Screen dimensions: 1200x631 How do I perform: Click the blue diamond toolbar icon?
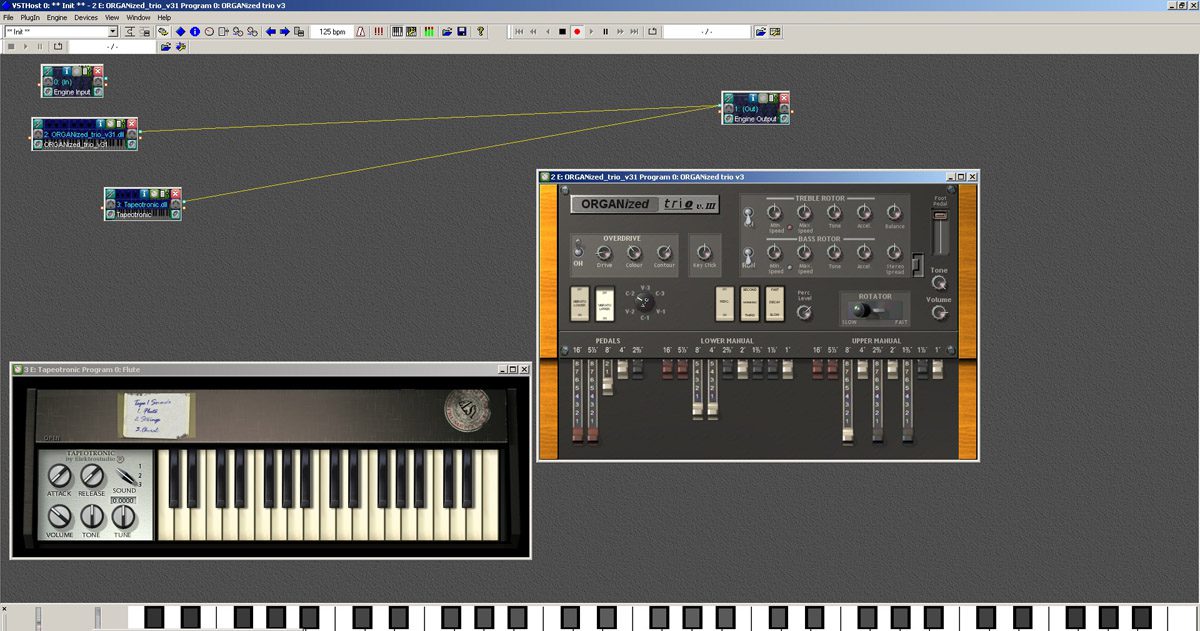(181, 32)
